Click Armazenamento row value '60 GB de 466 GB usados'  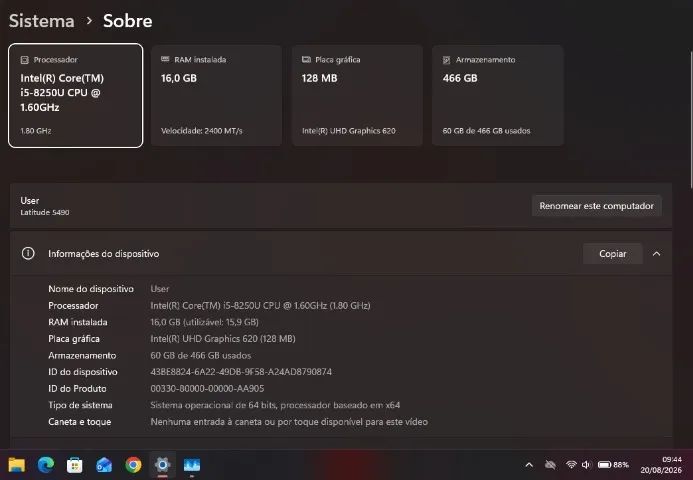[201, 356]
